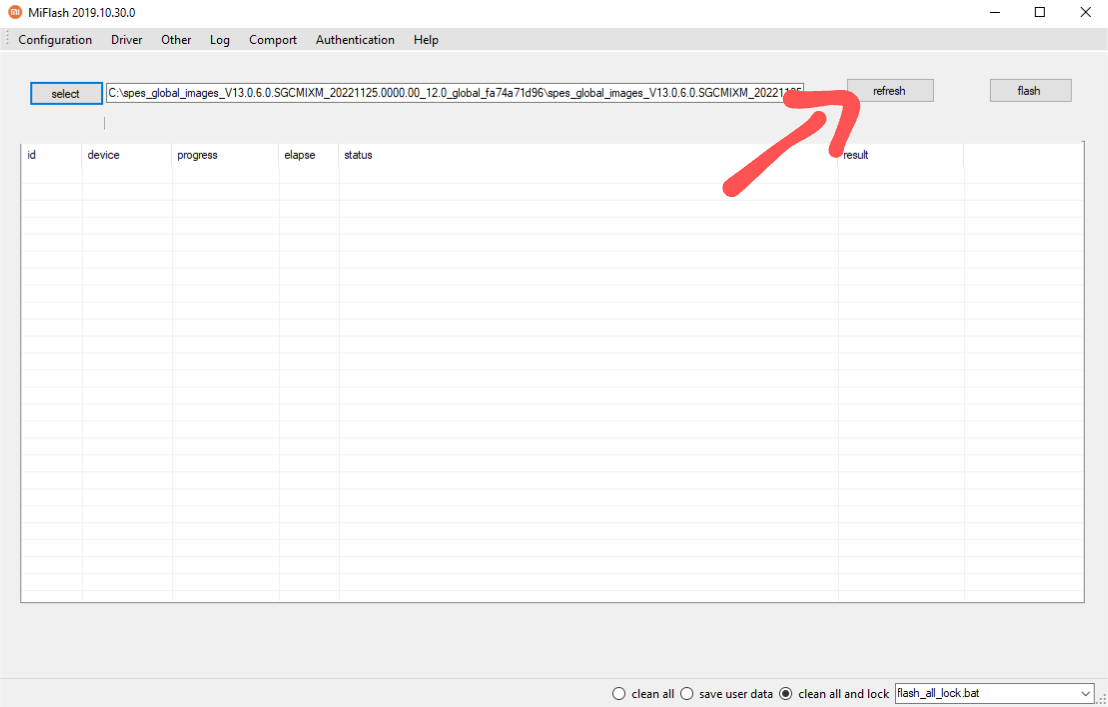Screen dimensions: 1108x707
Task: Click the MiFlash app icon in title bar
Action: coord(15,13)
